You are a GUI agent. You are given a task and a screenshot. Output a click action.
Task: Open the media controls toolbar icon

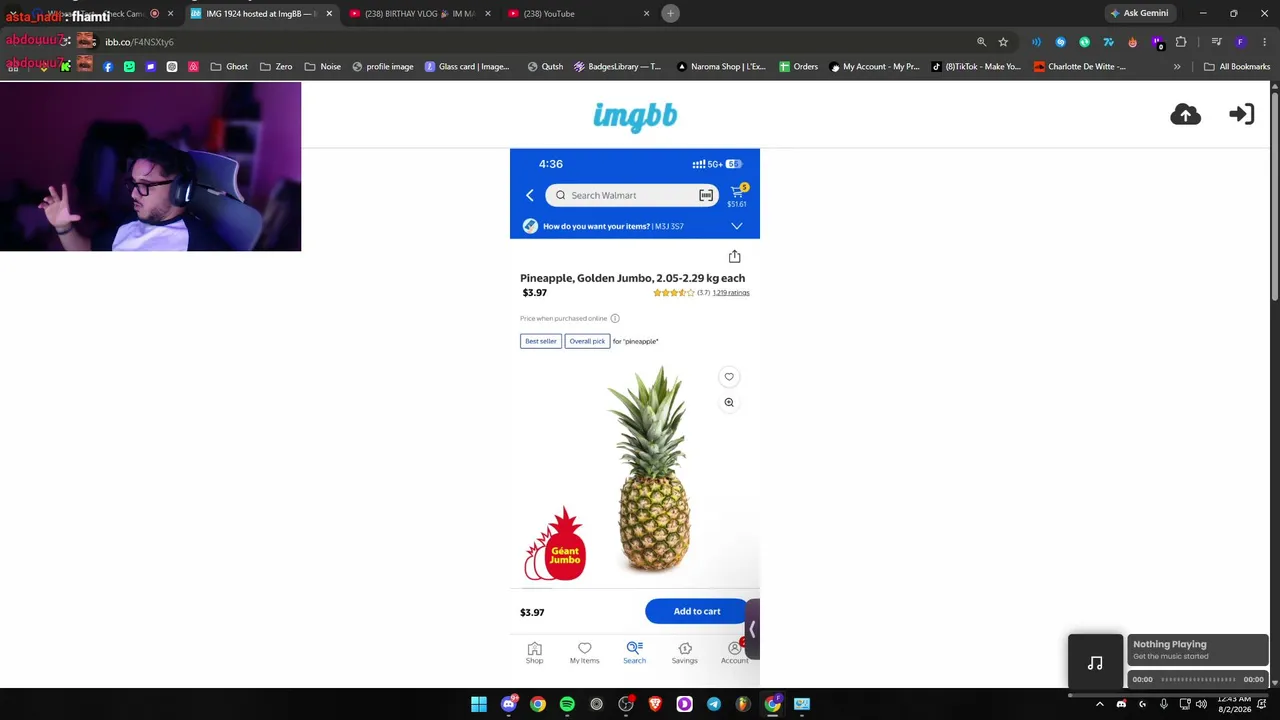click(1216, 42)
